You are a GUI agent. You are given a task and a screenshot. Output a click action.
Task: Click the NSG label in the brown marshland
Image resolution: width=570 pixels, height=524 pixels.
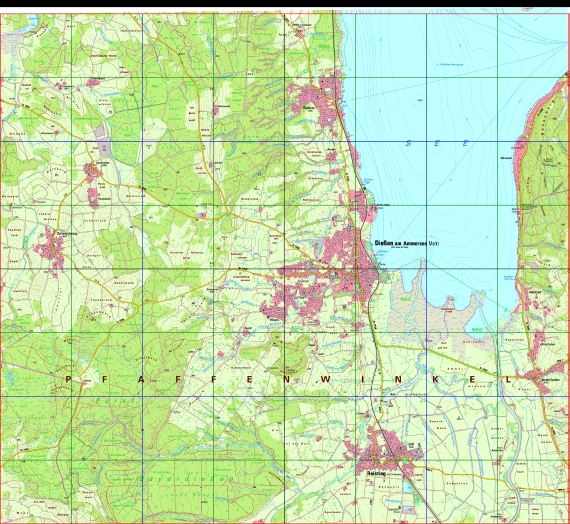tap(405, 299)
